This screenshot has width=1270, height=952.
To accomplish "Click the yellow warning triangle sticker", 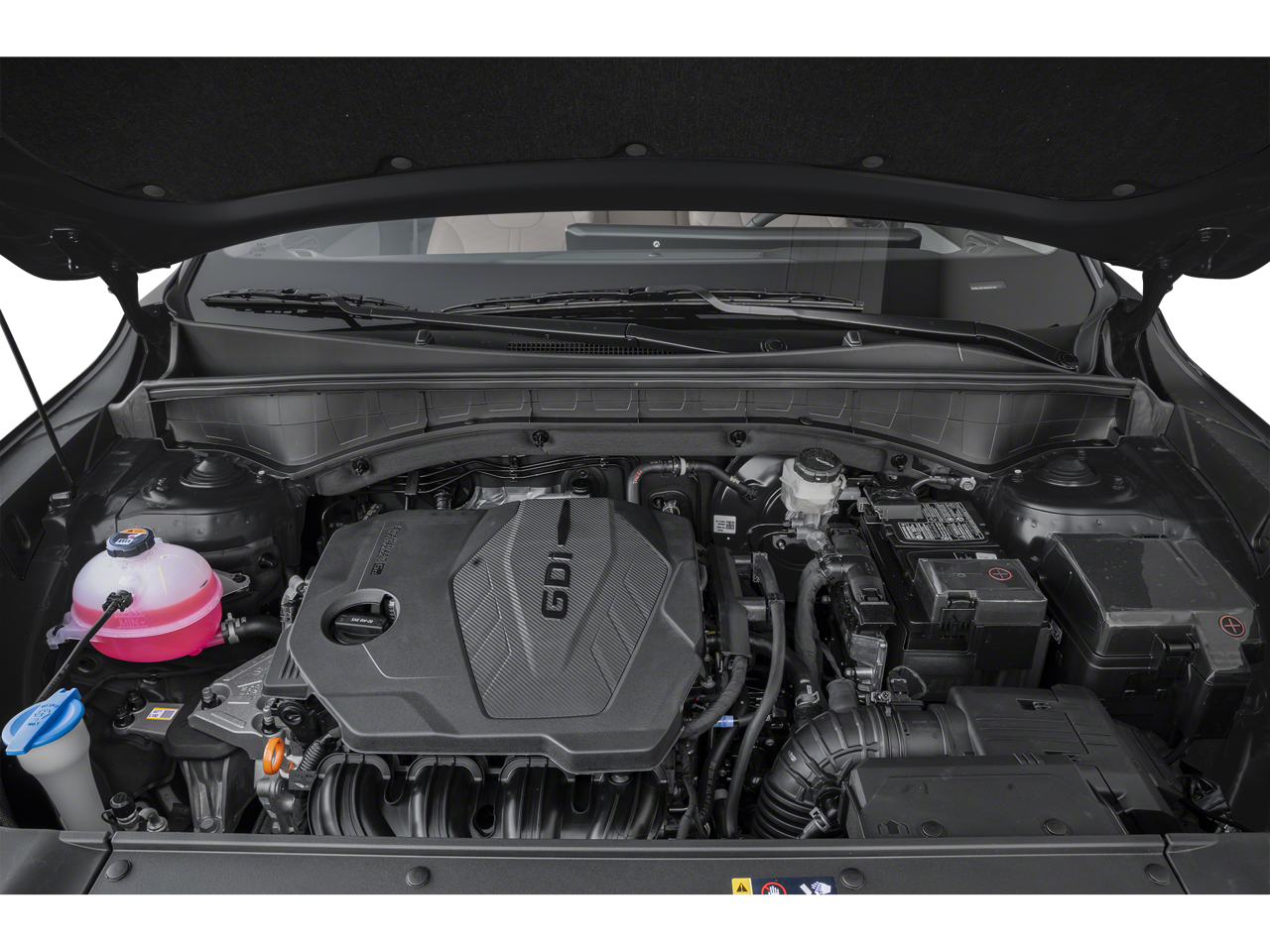I will [741, 886].
